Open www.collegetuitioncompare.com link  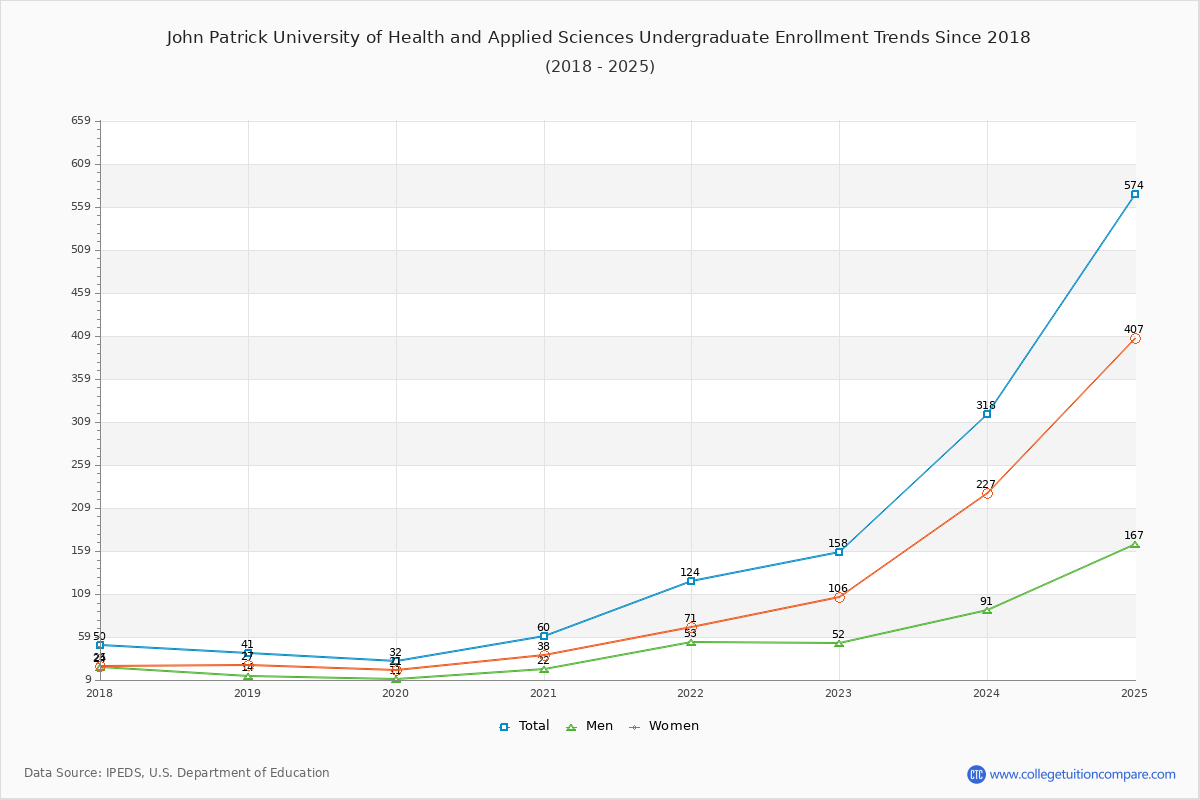tap(1083, 774)
